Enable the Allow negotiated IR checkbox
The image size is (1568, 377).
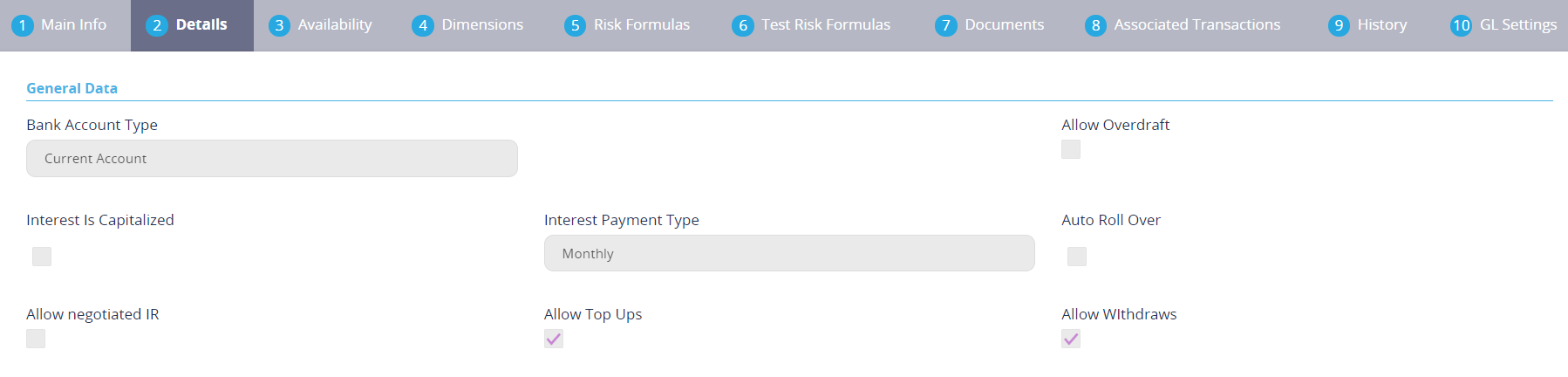36,339
